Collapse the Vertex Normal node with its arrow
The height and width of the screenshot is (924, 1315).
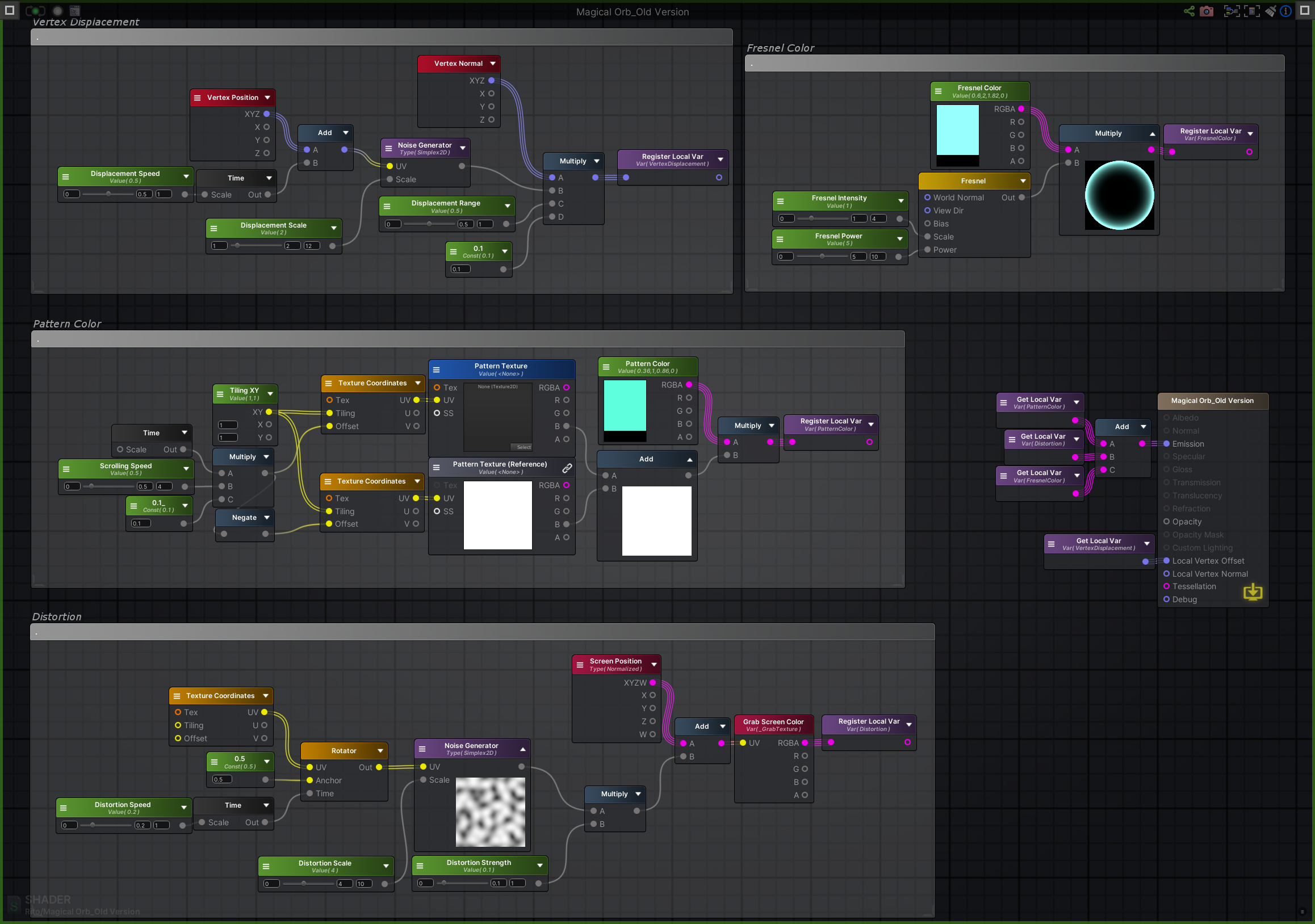(494, 63)
